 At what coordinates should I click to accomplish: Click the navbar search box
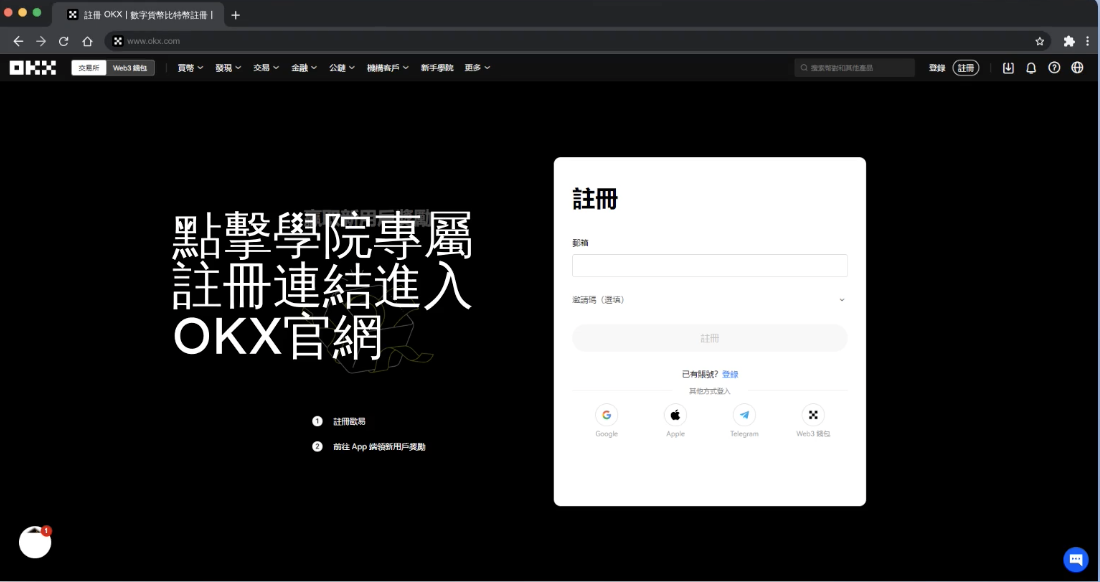(x=854, y=68)
